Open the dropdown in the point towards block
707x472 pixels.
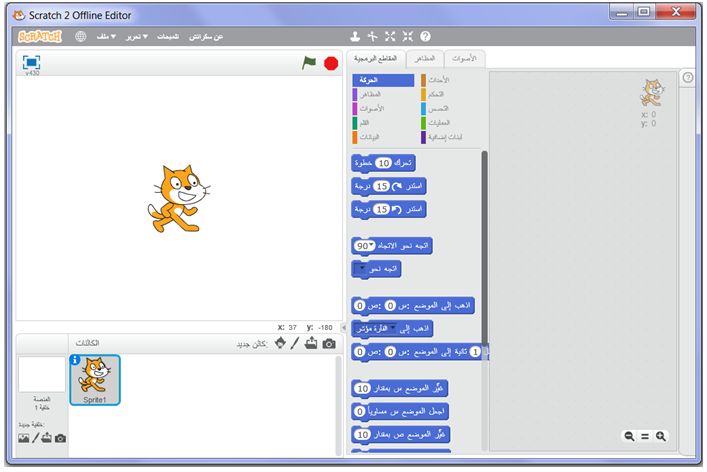pyautogui.click(x=361, y=269)
